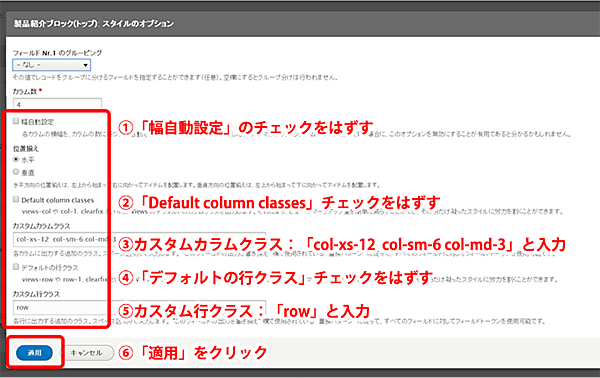Screen dimensions: 600x378
Task: Toggle the Default column classes checkbox
Action: (x=16, y=199)
